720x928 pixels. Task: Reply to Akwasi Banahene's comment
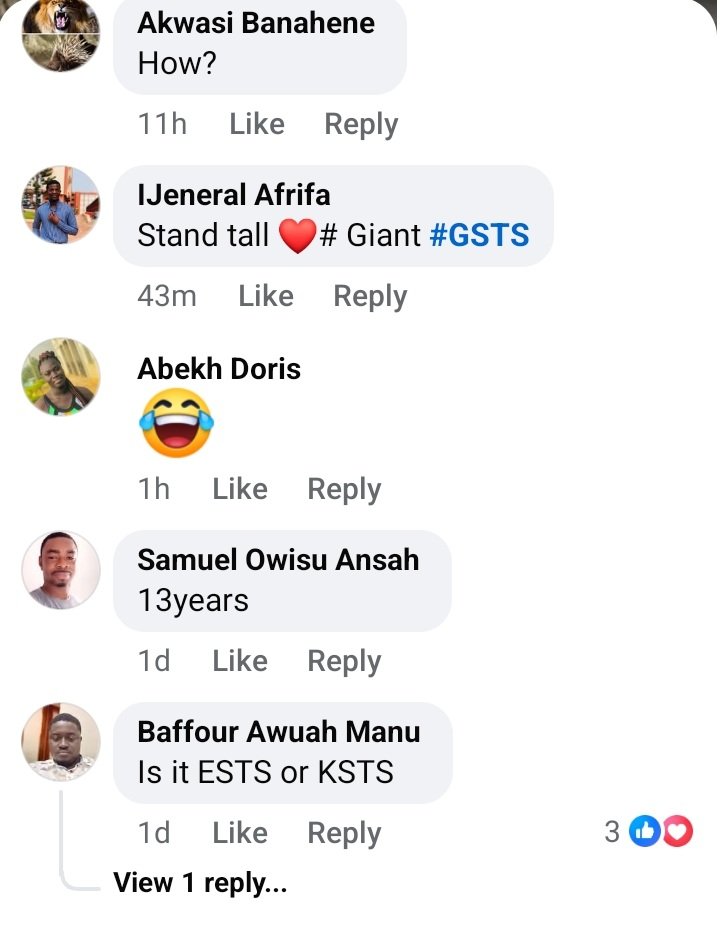click(x=361, y=125)
